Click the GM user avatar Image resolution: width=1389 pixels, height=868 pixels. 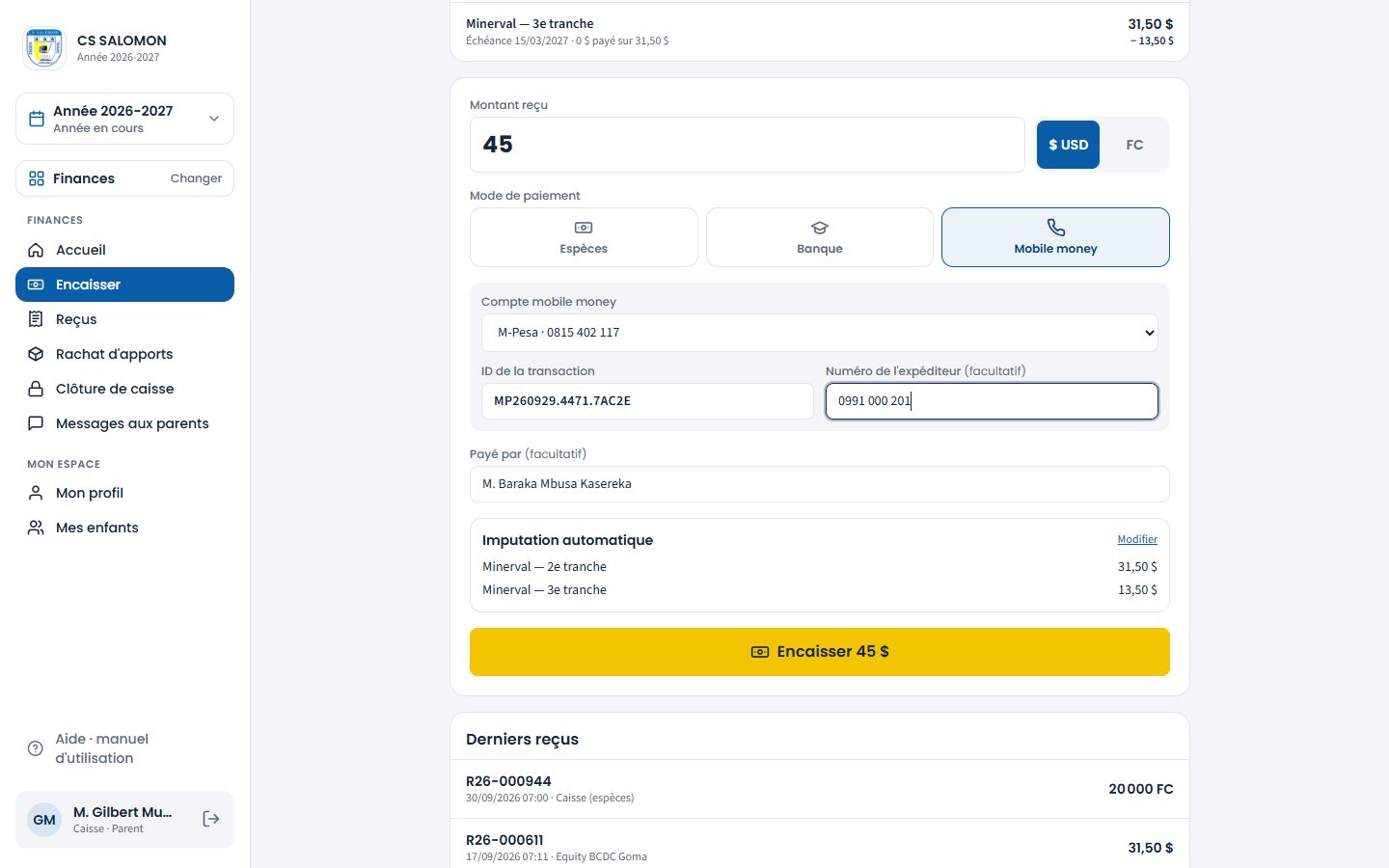(44, 820)
